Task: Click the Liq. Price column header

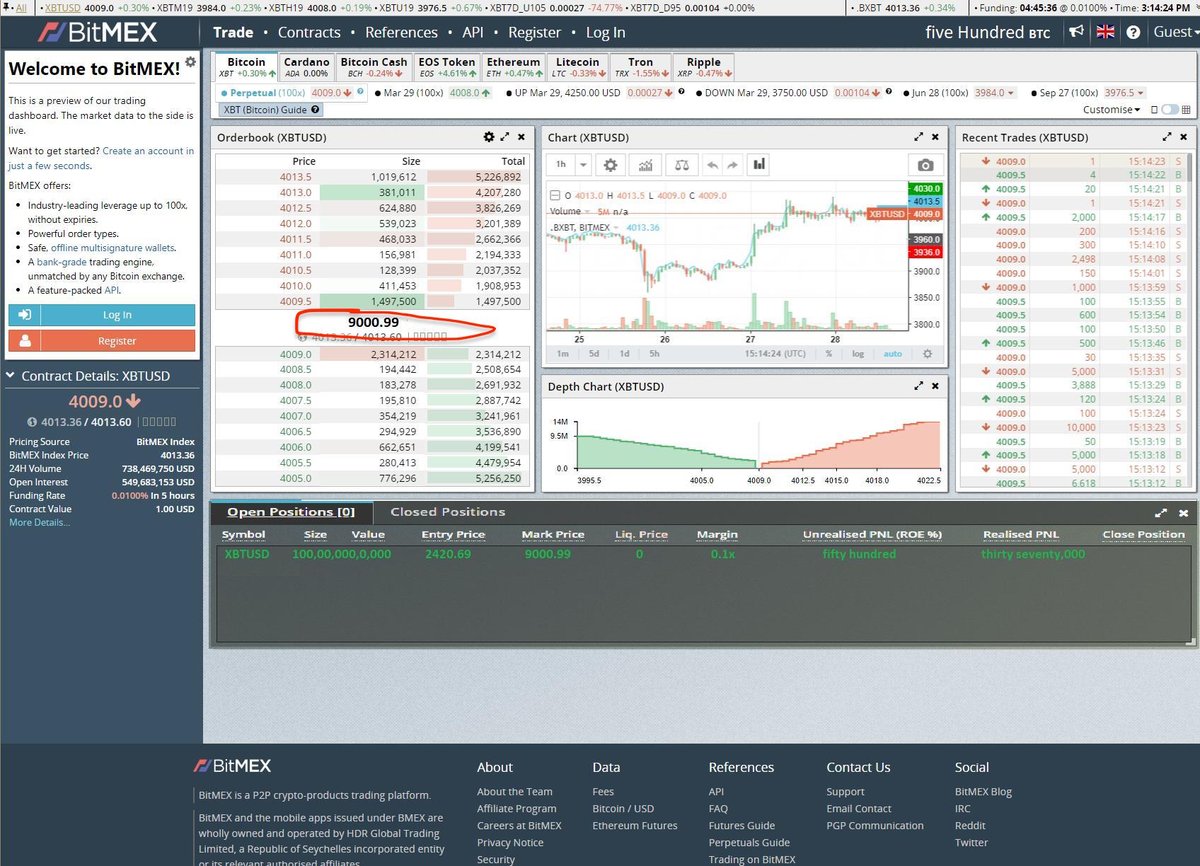Action: click(639, 534)
